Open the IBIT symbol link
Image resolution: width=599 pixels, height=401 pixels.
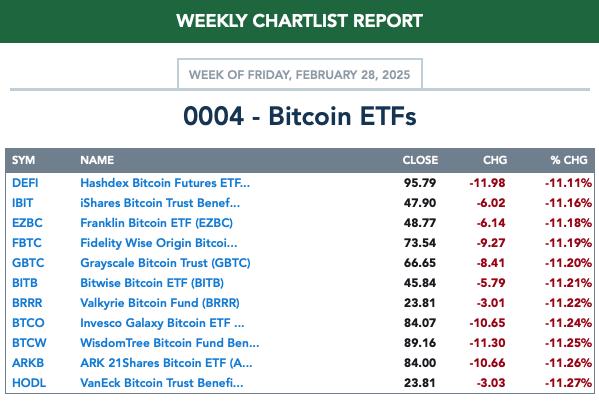point(23,203)
